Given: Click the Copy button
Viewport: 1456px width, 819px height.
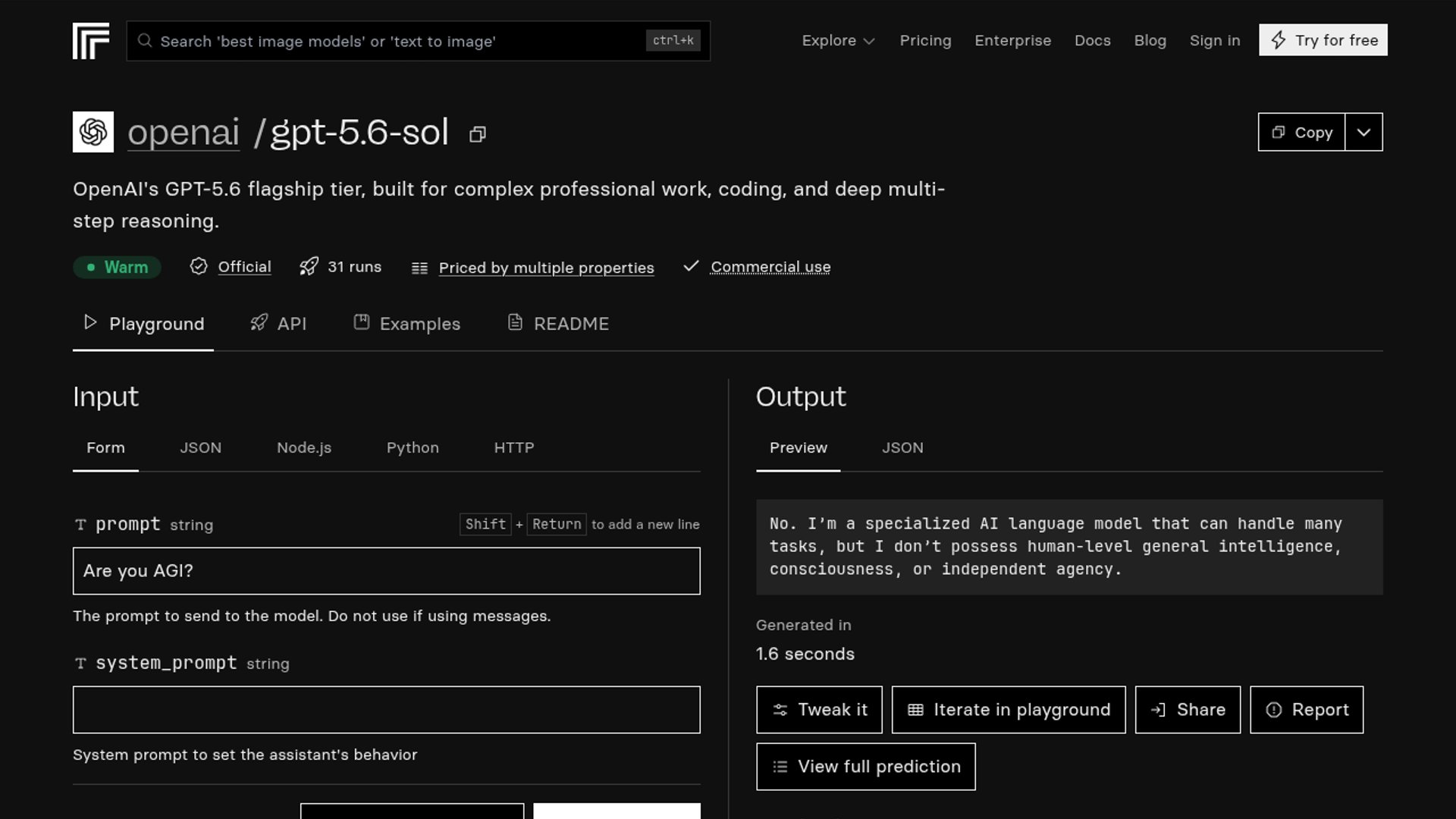Looking at the screenshot, I should tap(1301, 132).
